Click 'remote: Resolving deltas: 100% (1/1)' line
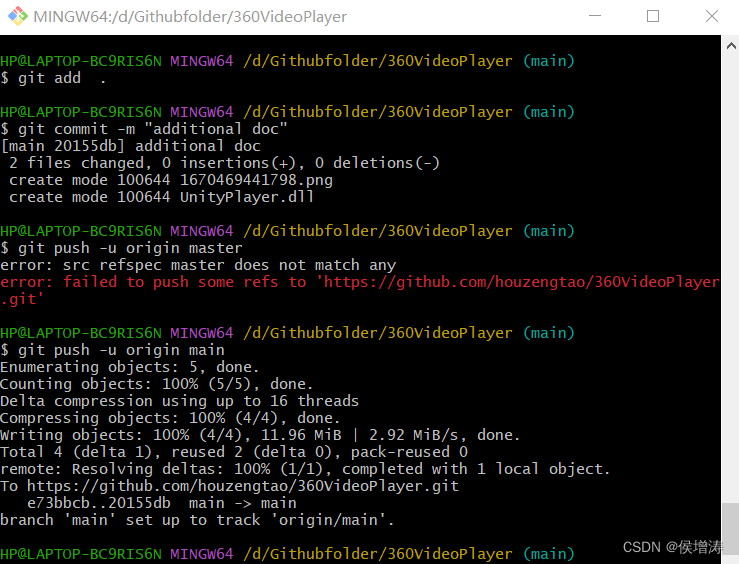The height and width of the screenshot is (564, 739). coord(305,468)
